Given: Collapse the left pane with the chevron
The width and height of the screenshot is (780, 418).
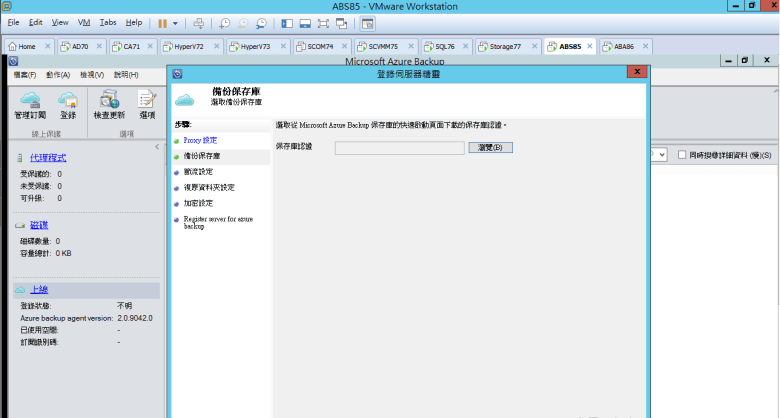Looking at the screenshot, I should pyautogui.click(x=156, y=147).
